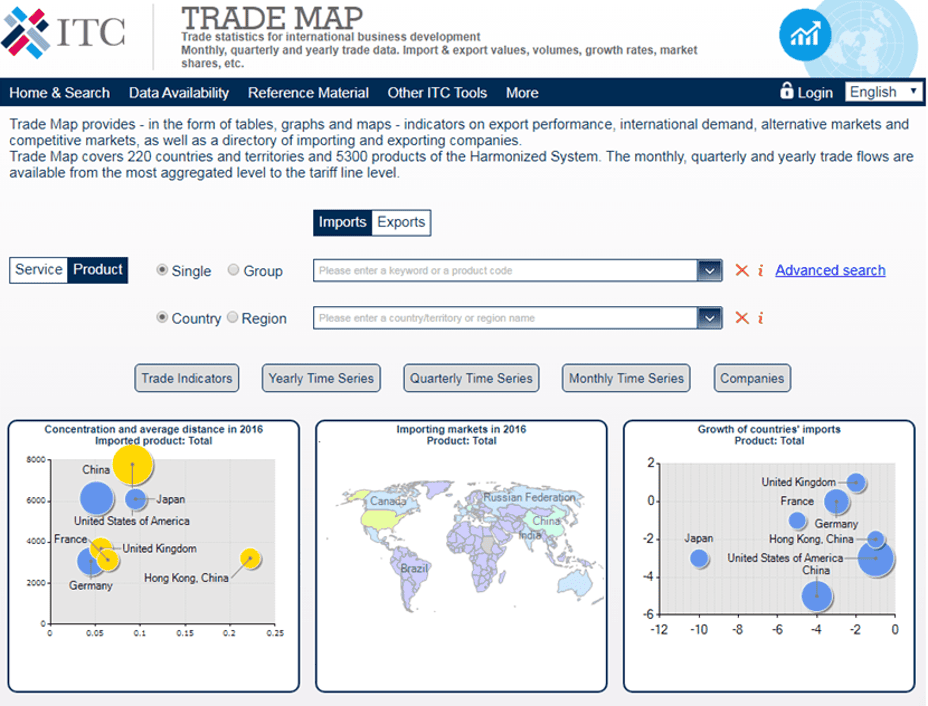Click the Hong Kong, China yellow bubble
The image size is (928, 706).
250,558
